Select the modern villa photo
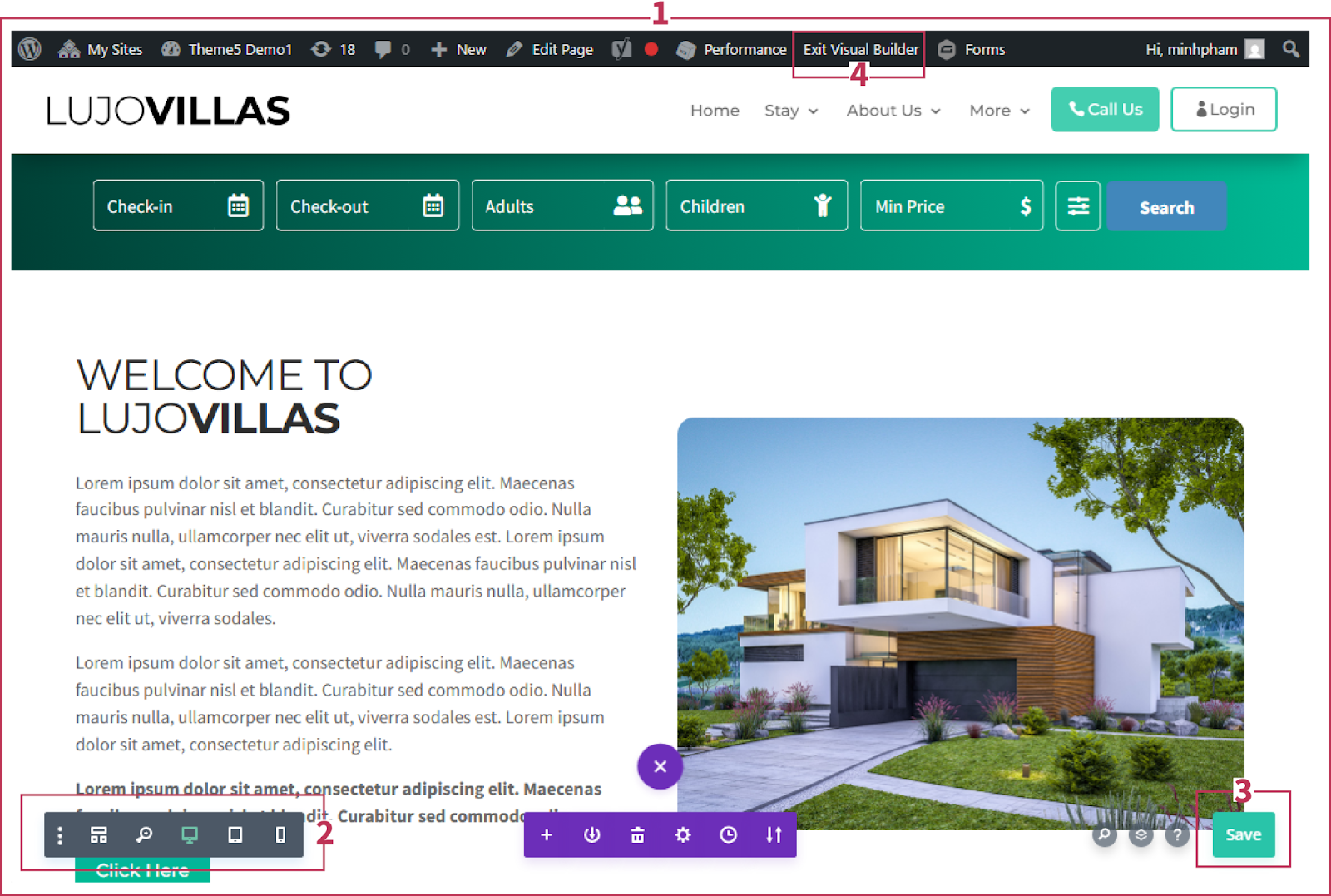The width and height of the screenshot is (1331, 896). [x=960, y=622]
